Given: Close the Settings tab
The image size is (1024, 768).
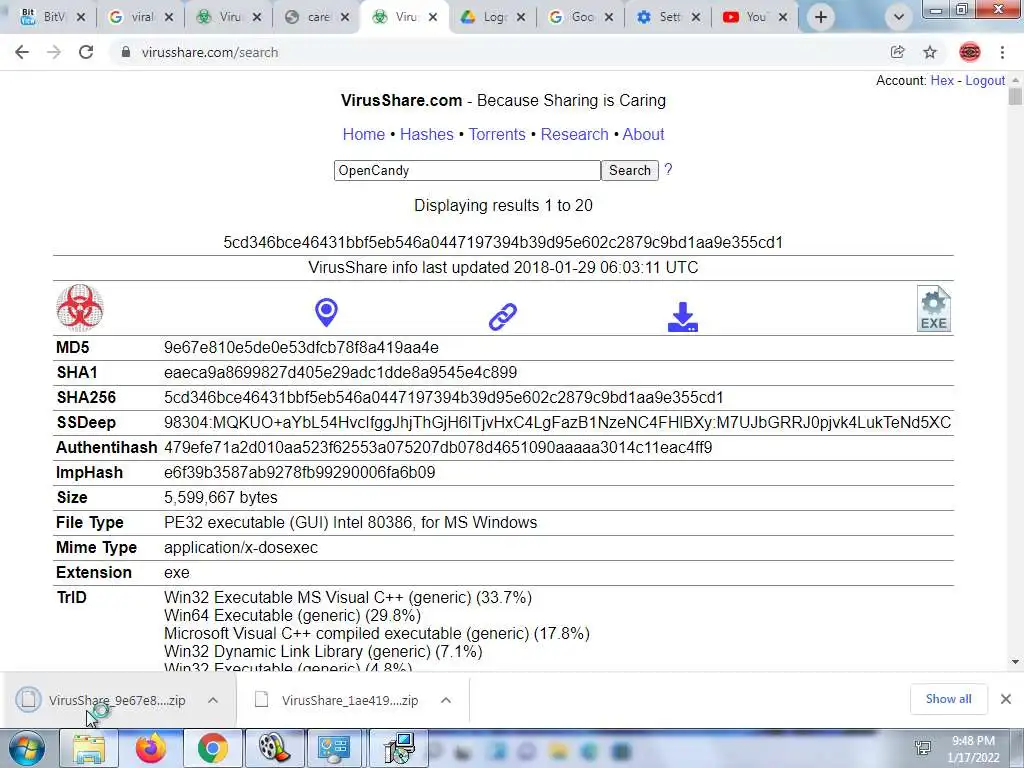Looking at the screenshot, I should (696, 17).
